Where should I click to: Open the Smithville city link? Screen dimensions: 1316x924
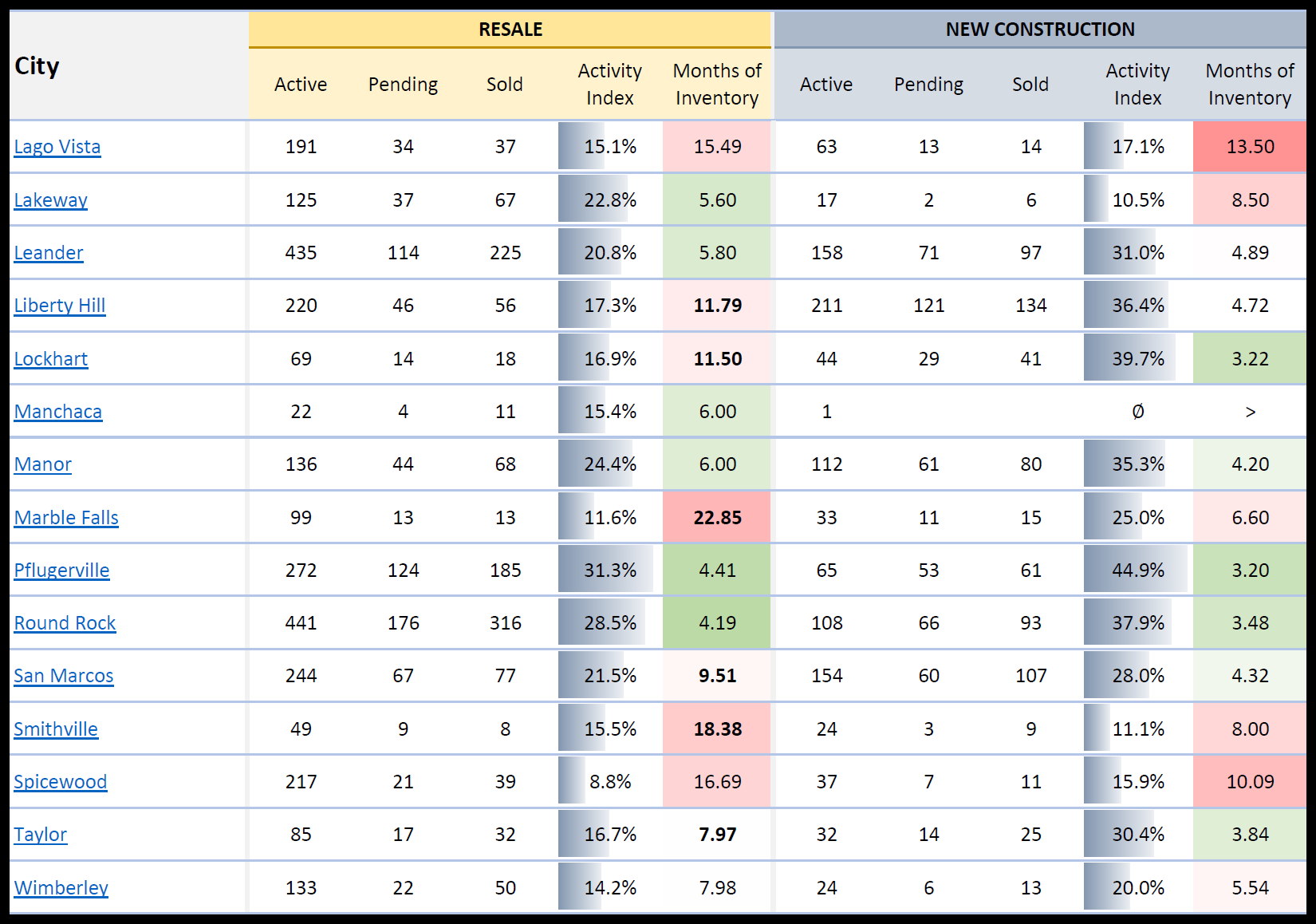tap(56, 729)
